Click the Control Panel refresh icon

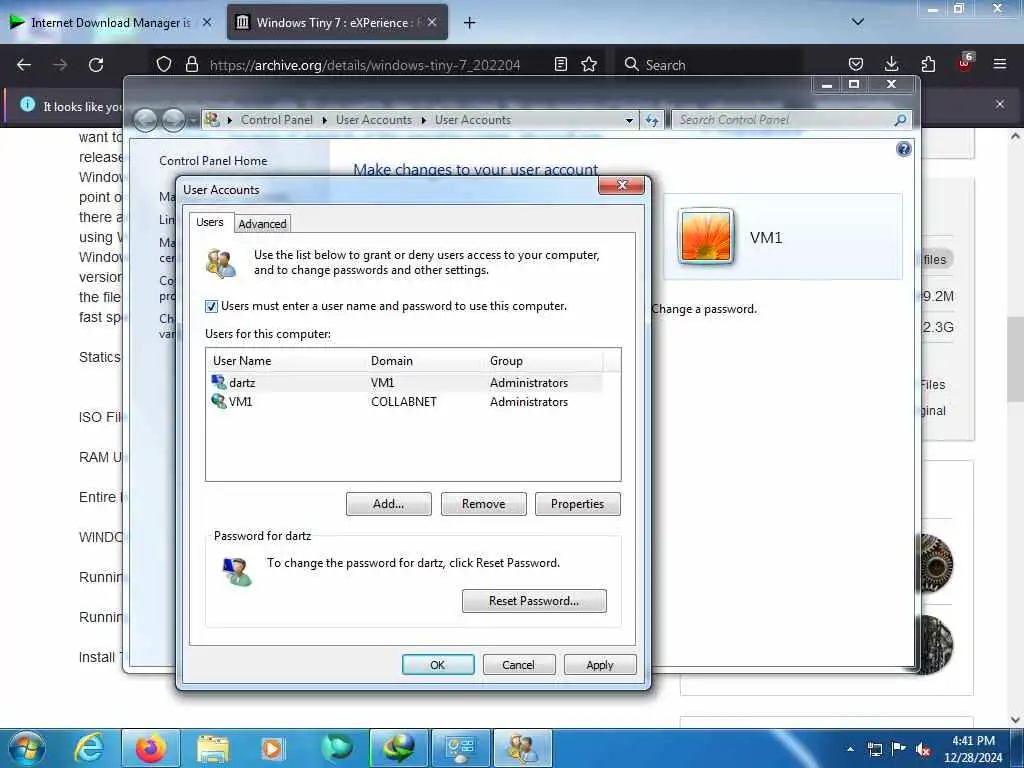(652, 120)
